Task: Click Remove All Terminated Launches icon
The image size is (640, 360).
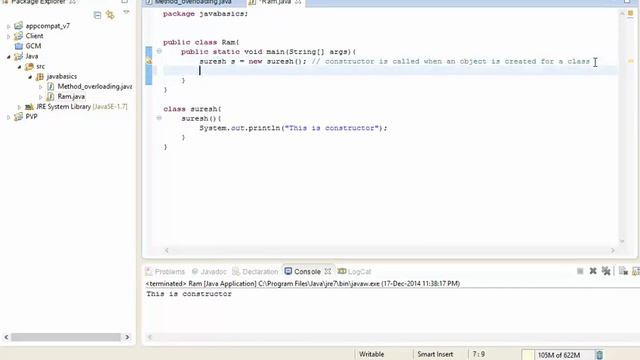Action: click(x=606, y=271)
